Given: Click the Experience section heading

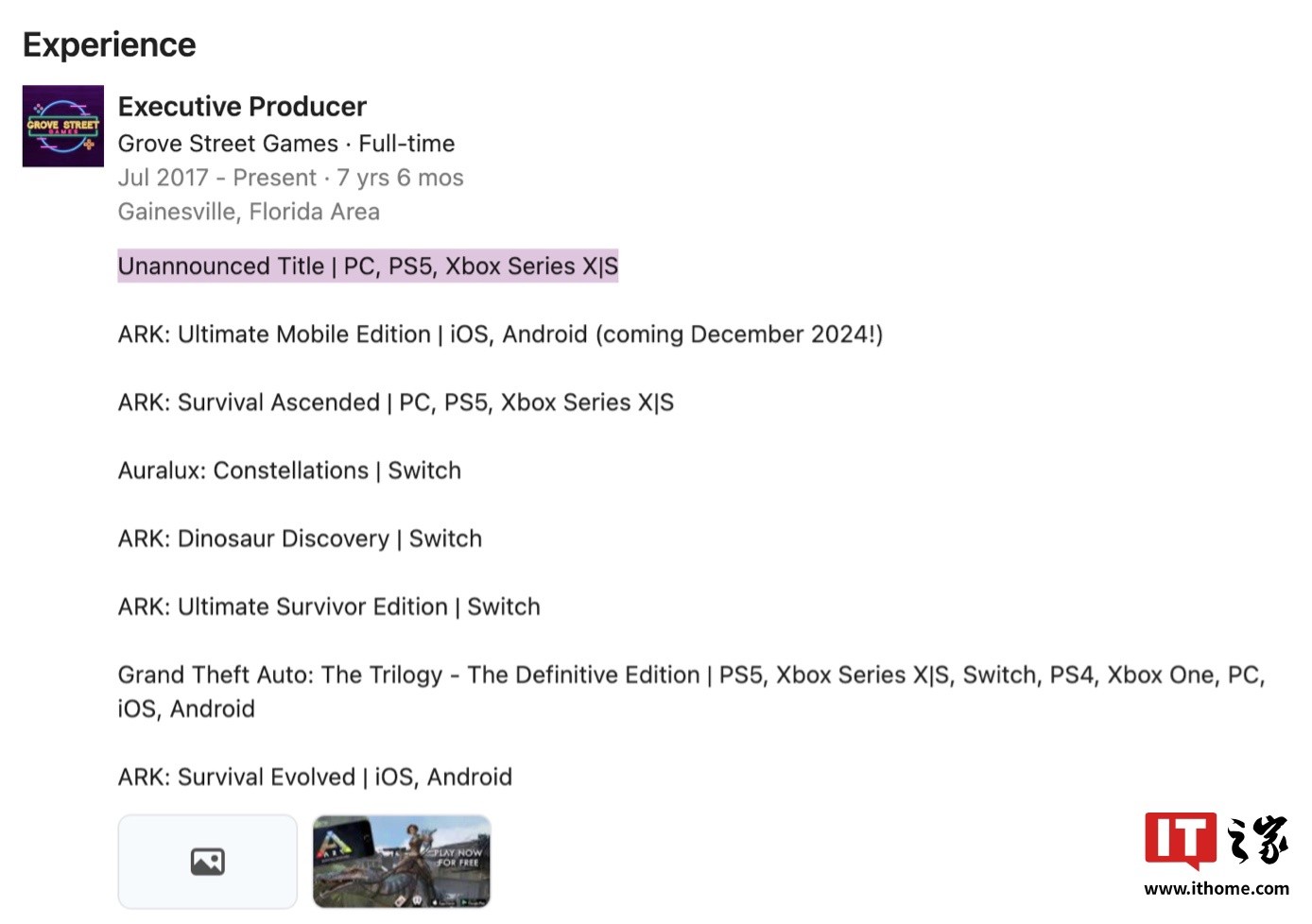Looking at the screenshot, I should coord(110,43).
